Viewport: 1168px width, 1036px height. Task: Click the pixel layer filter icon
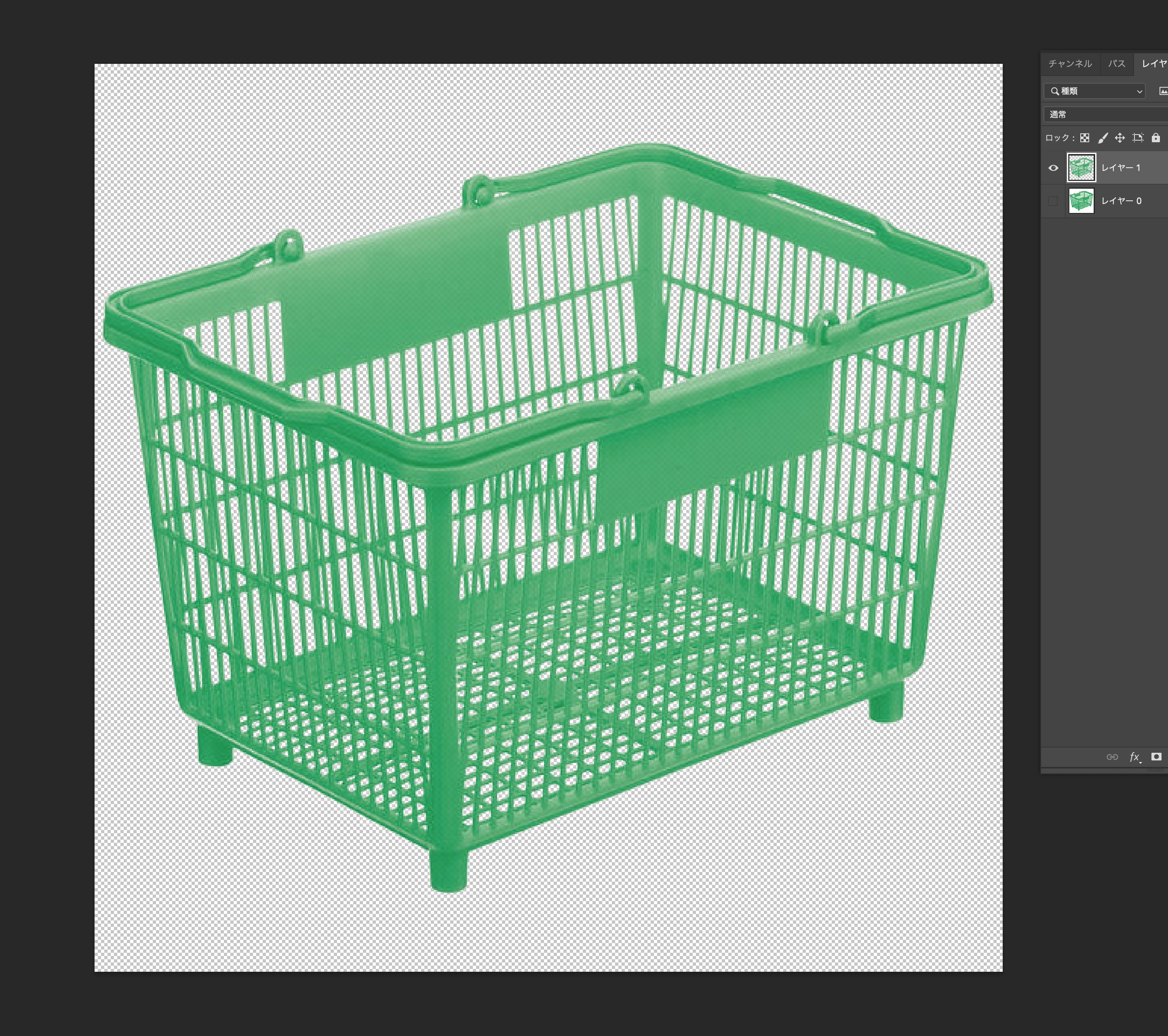click(x=1163, y=91)
